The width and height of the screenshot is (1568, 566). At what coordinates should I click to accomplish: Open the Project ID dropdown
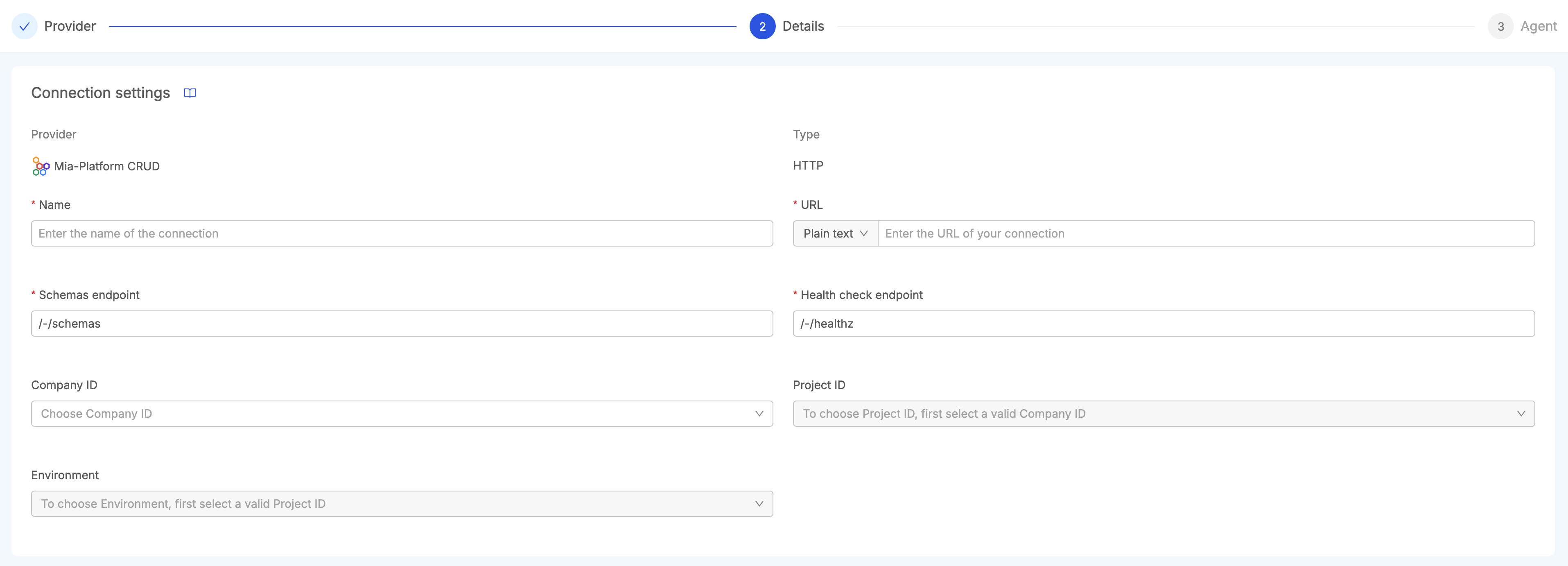point(1163,413)
